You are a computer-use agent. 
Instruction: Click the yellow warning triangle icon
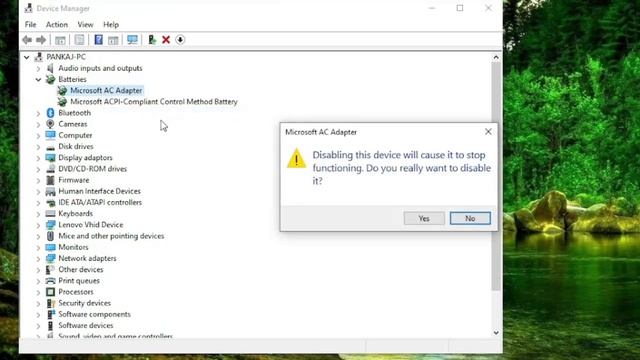point(296,158)
